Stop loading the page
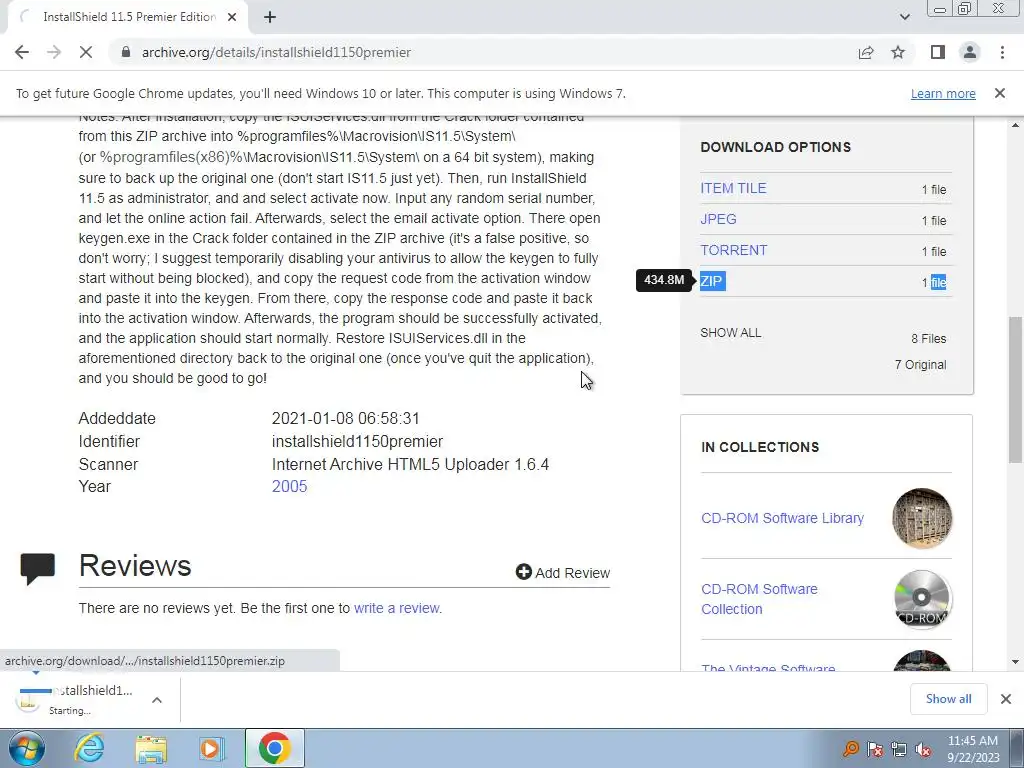The image size is (1024, 768). tap(86, 52)
